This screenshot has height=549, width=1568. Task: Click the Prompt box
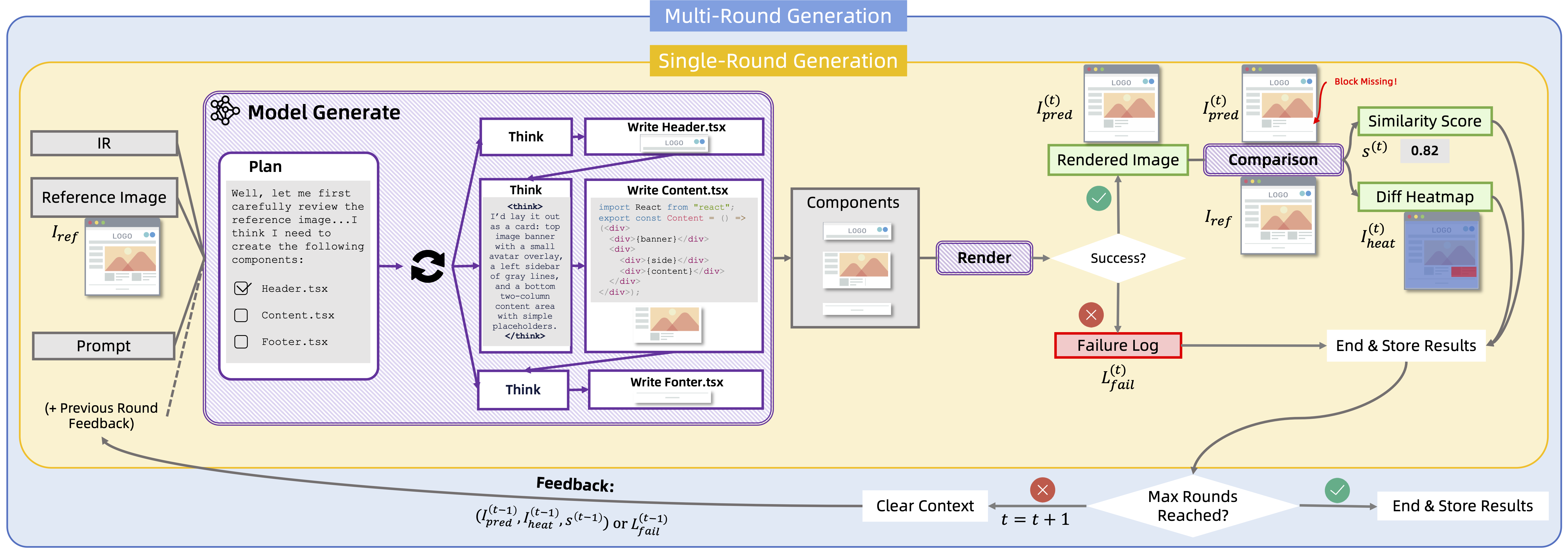click(104, 346)
